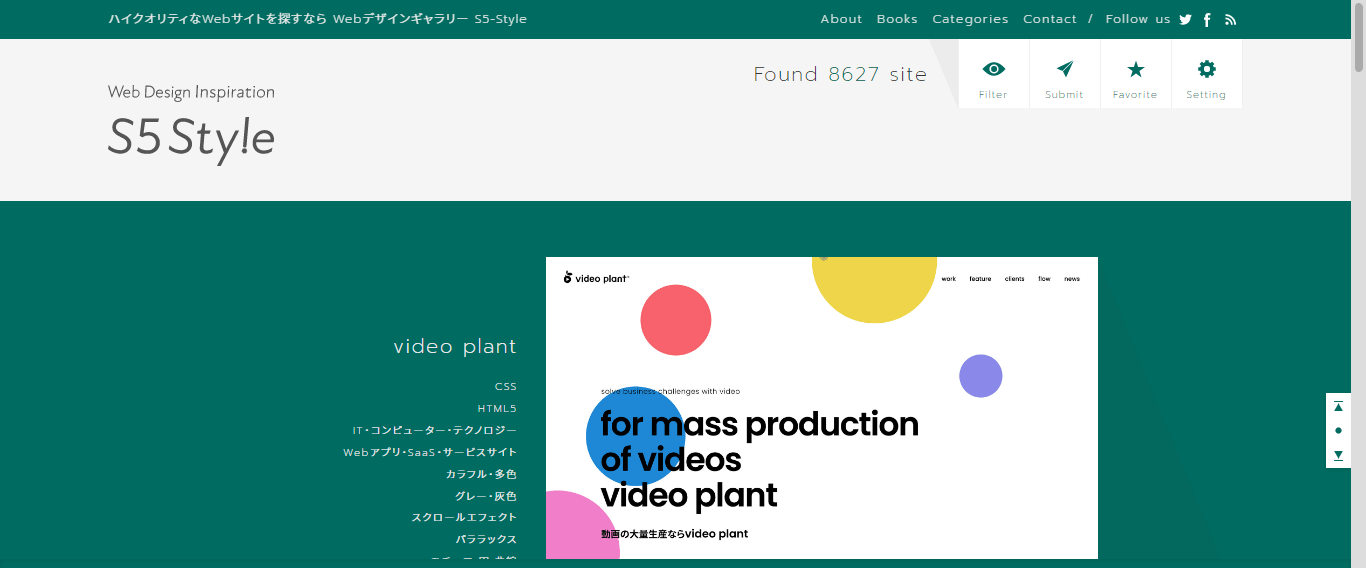Click the center dot navigation marker

pyautogui.click(x=1338, y=431)
